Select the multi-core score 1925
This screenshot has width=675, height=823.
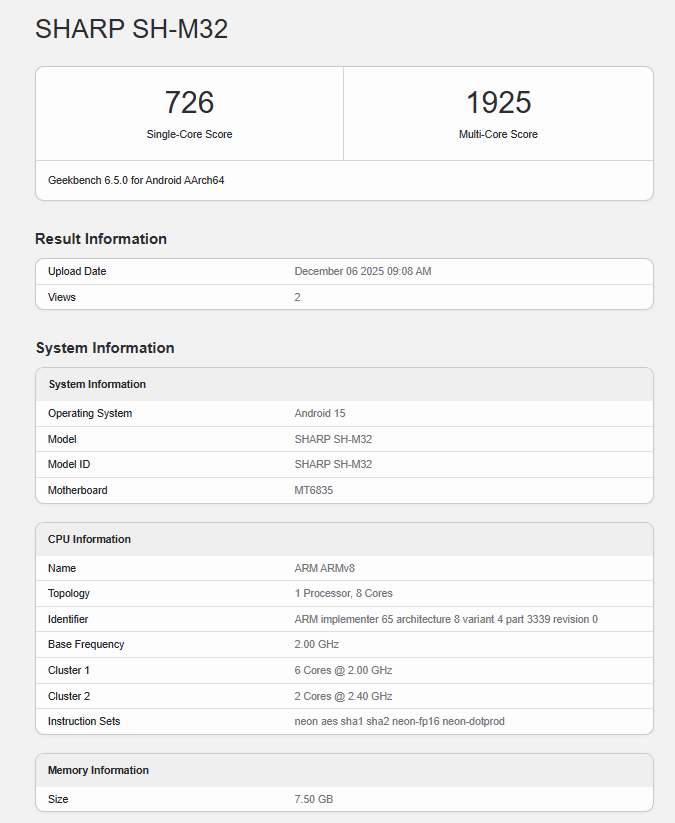(x=498, y=102)
